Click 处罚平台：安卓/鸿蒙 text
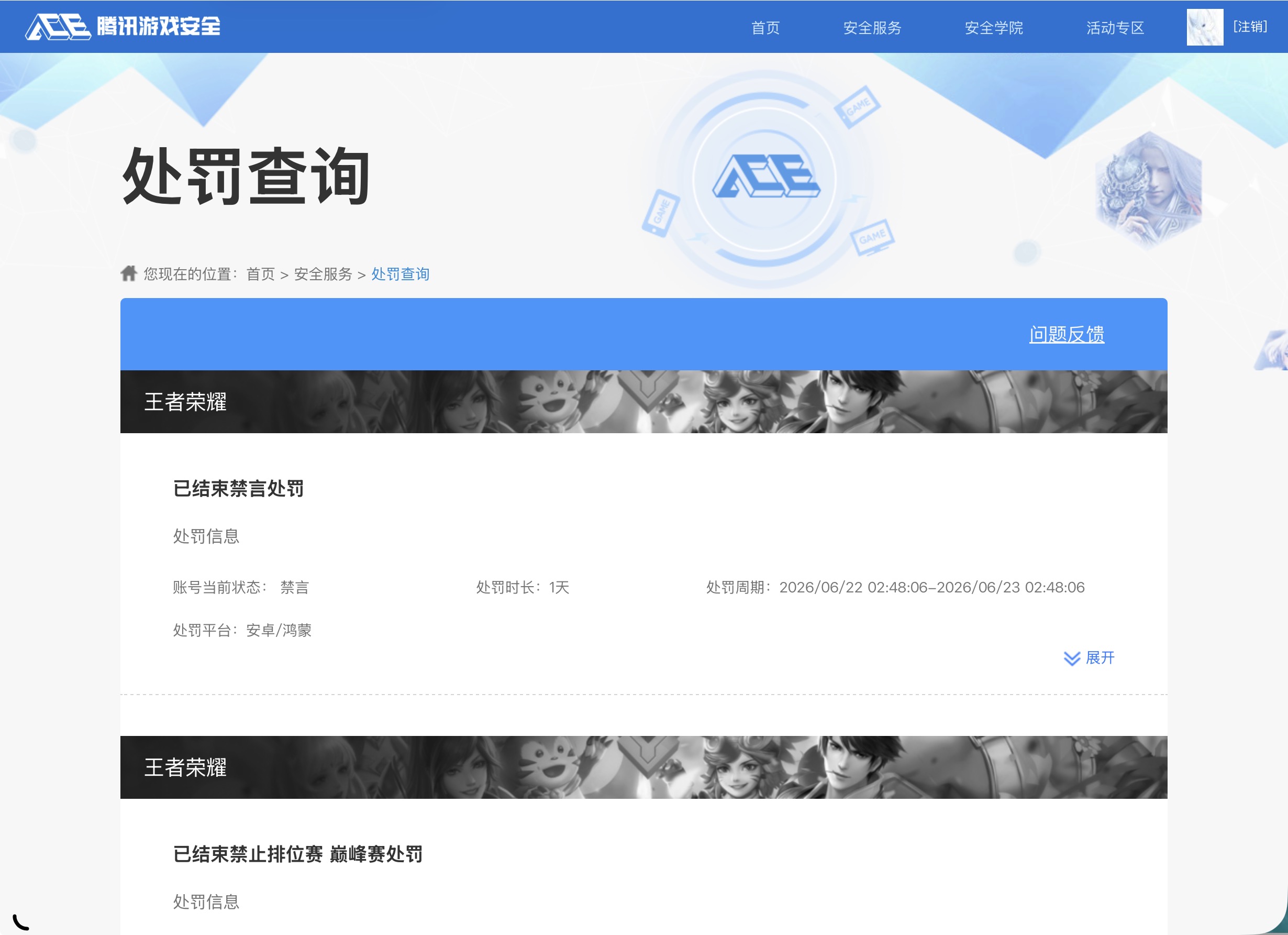The width and height of the screenshot is (1288, 935). [242, 630]
